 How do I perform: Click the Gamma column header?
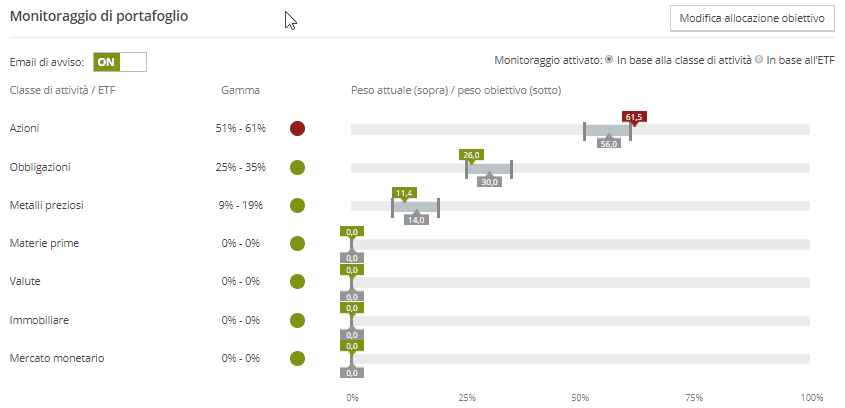(x=240, y=90)
